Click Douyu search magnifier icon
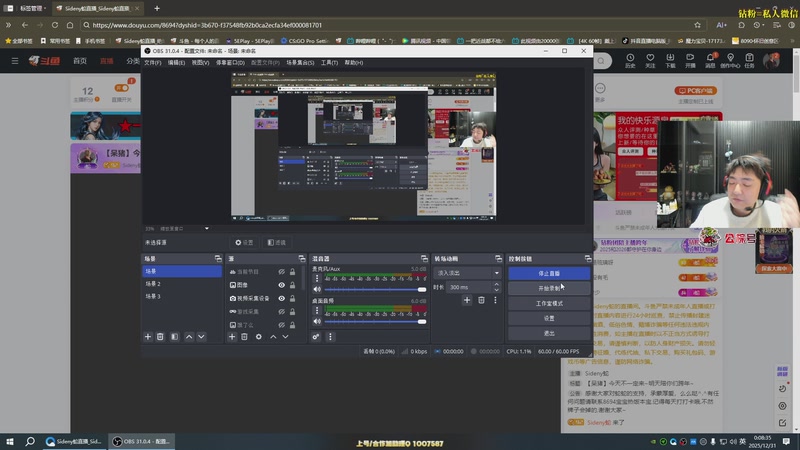This screenshot has width=800, height=450. [x=601, y=61]
